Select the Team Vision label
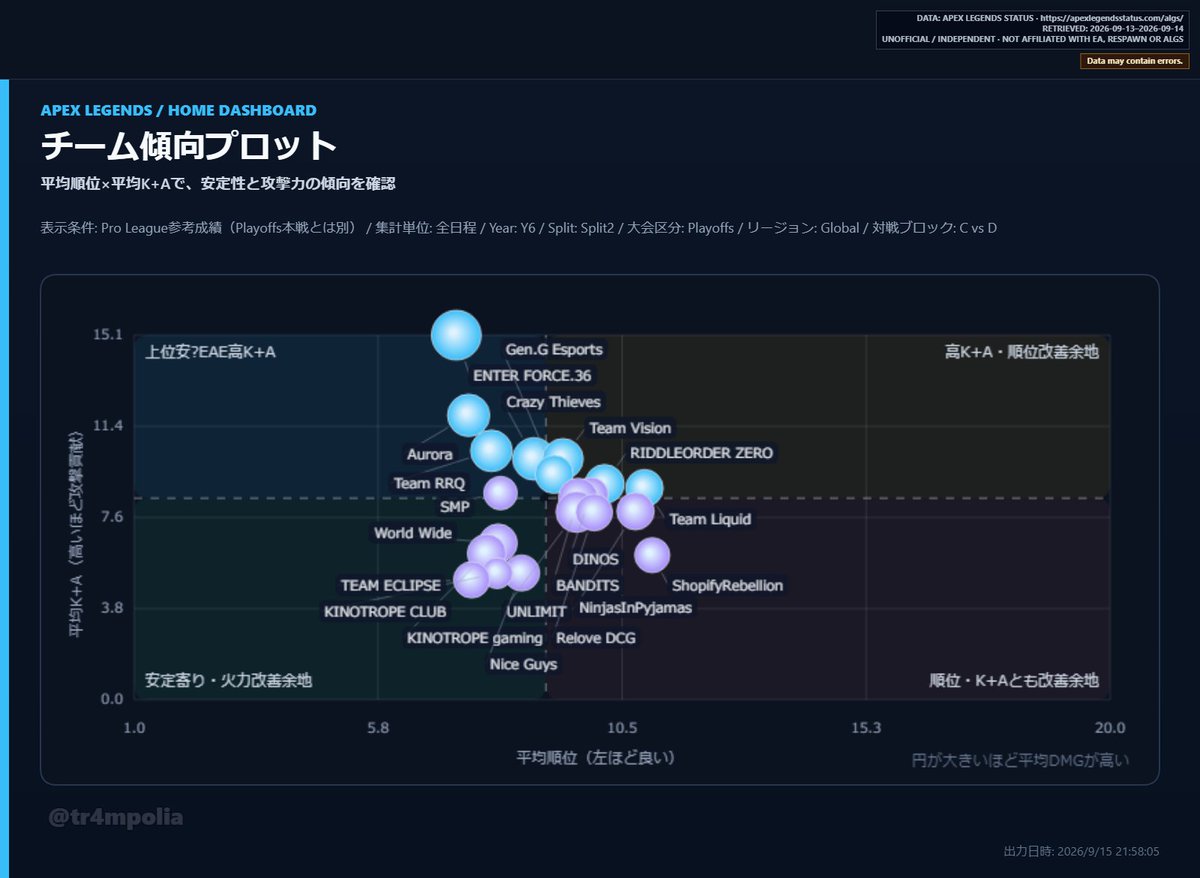 coord(630,428)
